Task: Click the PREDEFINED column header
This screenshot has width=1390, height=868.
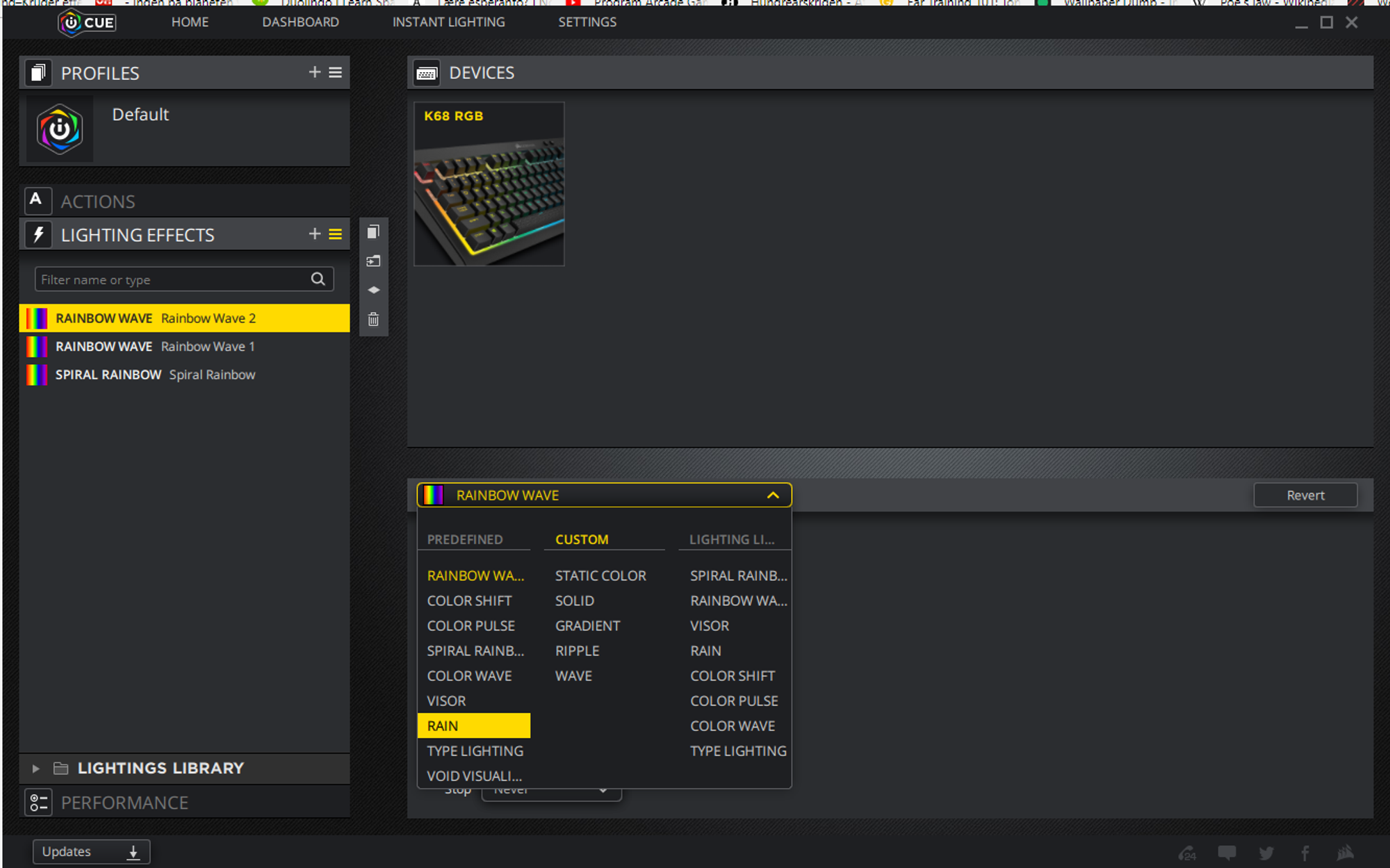Action: coord(465,539)
